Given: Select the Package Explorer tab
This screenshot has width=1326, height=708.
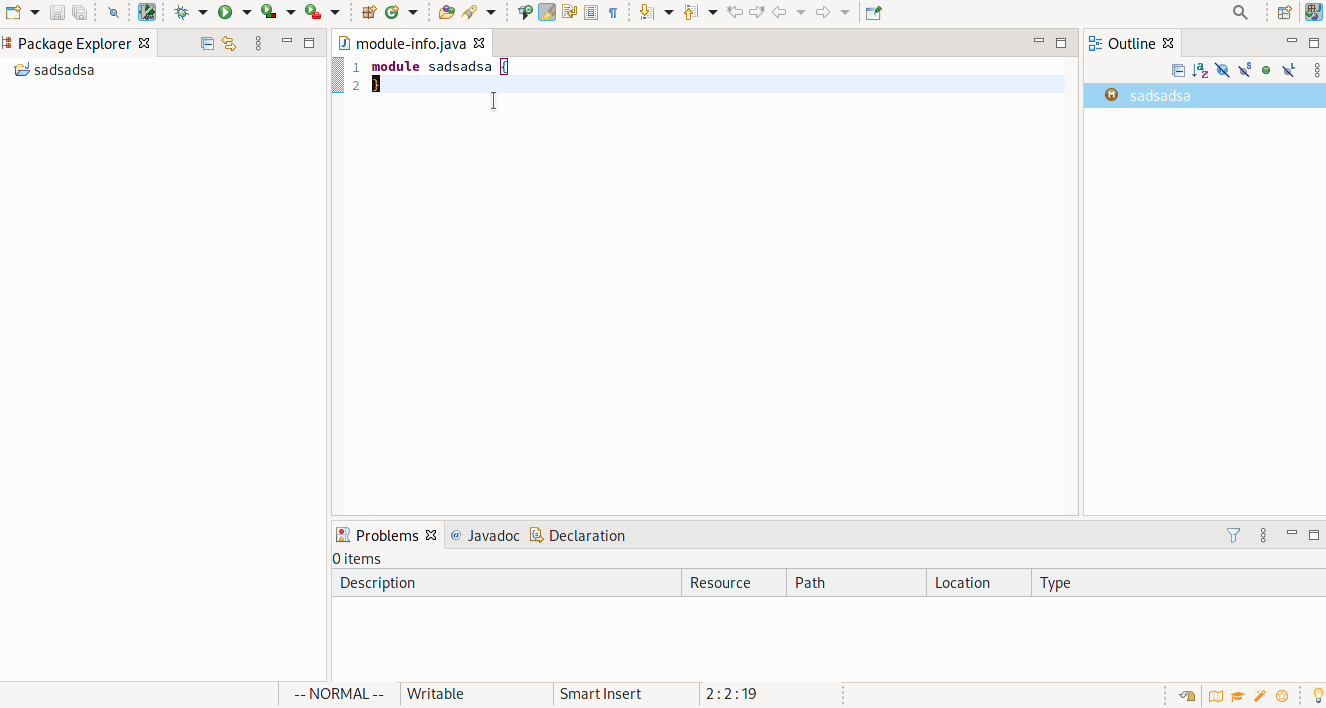Looking at the screenshot, I should pyautogui.click(x=76, y=43).
